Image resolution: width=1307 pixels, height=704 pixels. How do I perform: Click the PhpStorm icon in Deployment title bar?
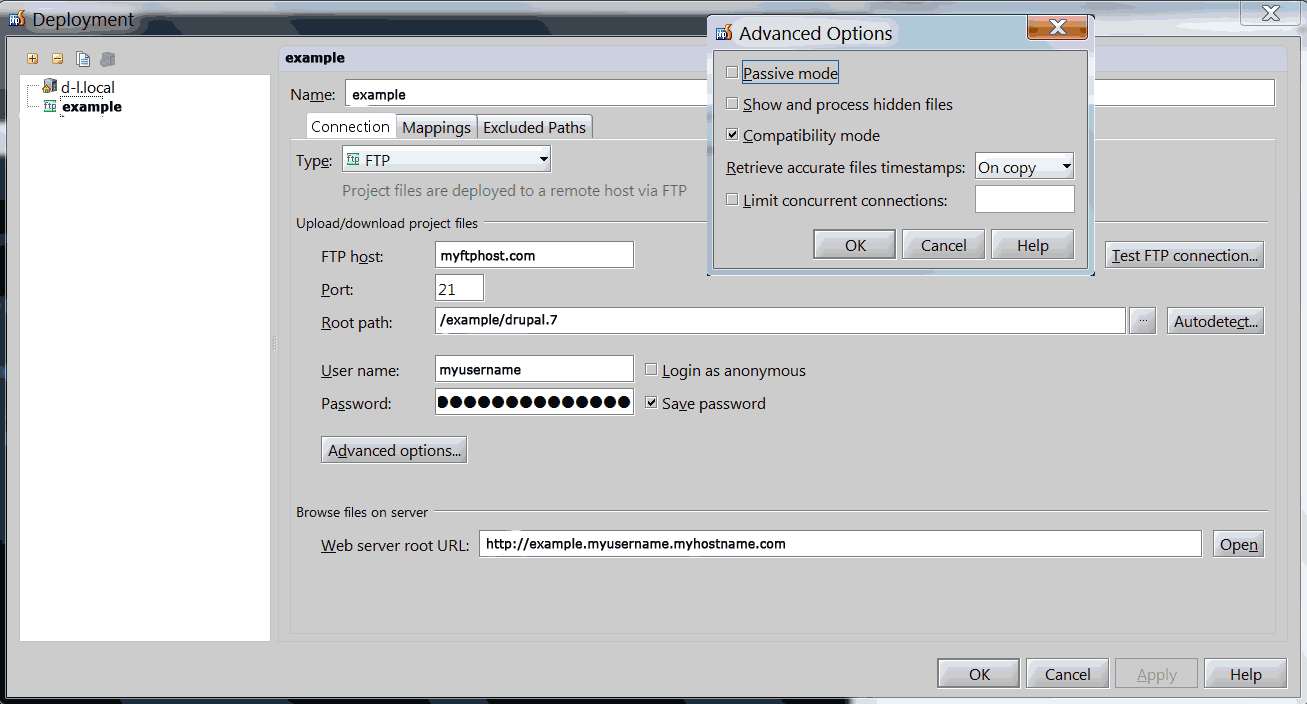(x=17, y=19)
